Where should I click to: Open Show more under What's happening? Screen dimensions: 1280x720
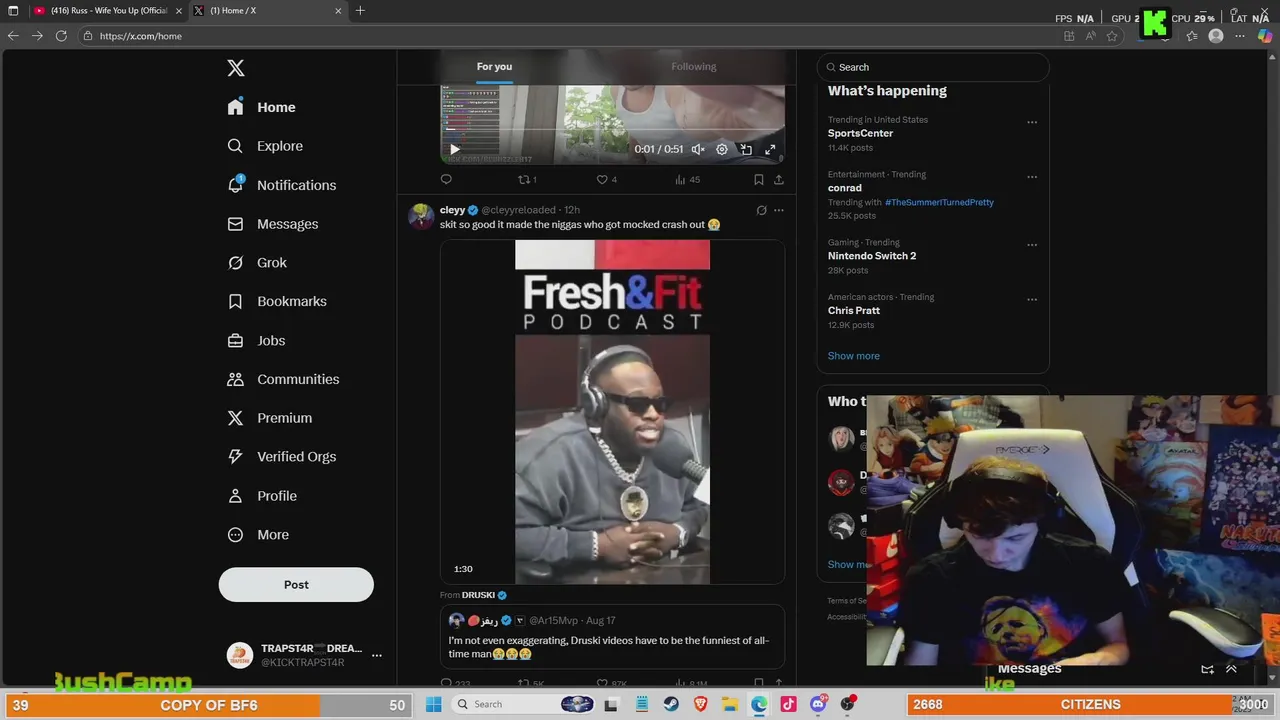pos(854,356)
